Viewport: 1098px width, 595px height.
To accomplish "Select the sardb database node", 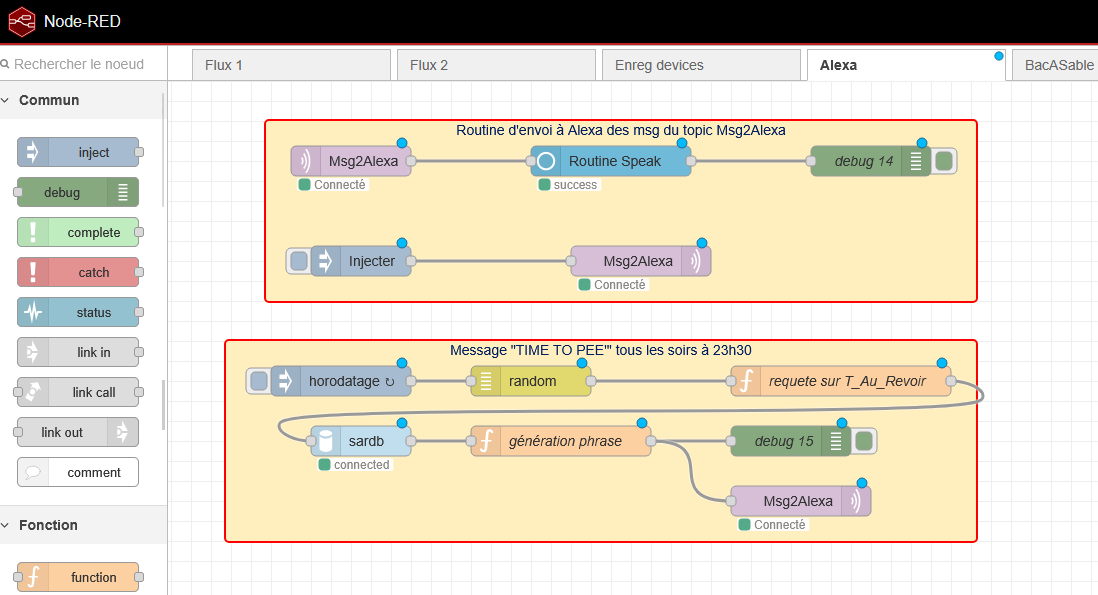I will [x=360, y=441].
